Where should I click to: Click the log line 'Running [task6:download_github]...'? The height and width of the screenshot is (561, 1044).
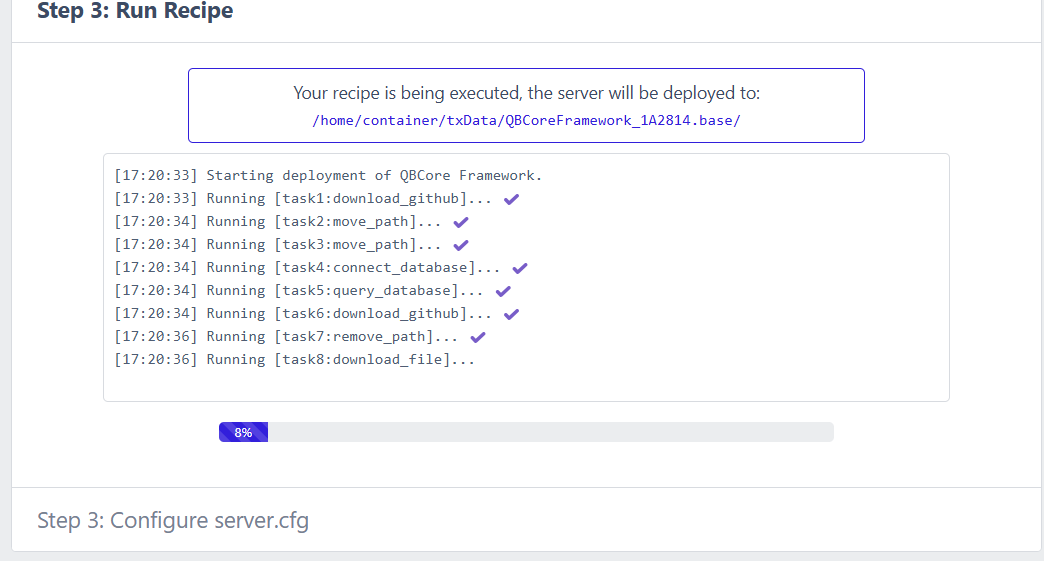303,313
